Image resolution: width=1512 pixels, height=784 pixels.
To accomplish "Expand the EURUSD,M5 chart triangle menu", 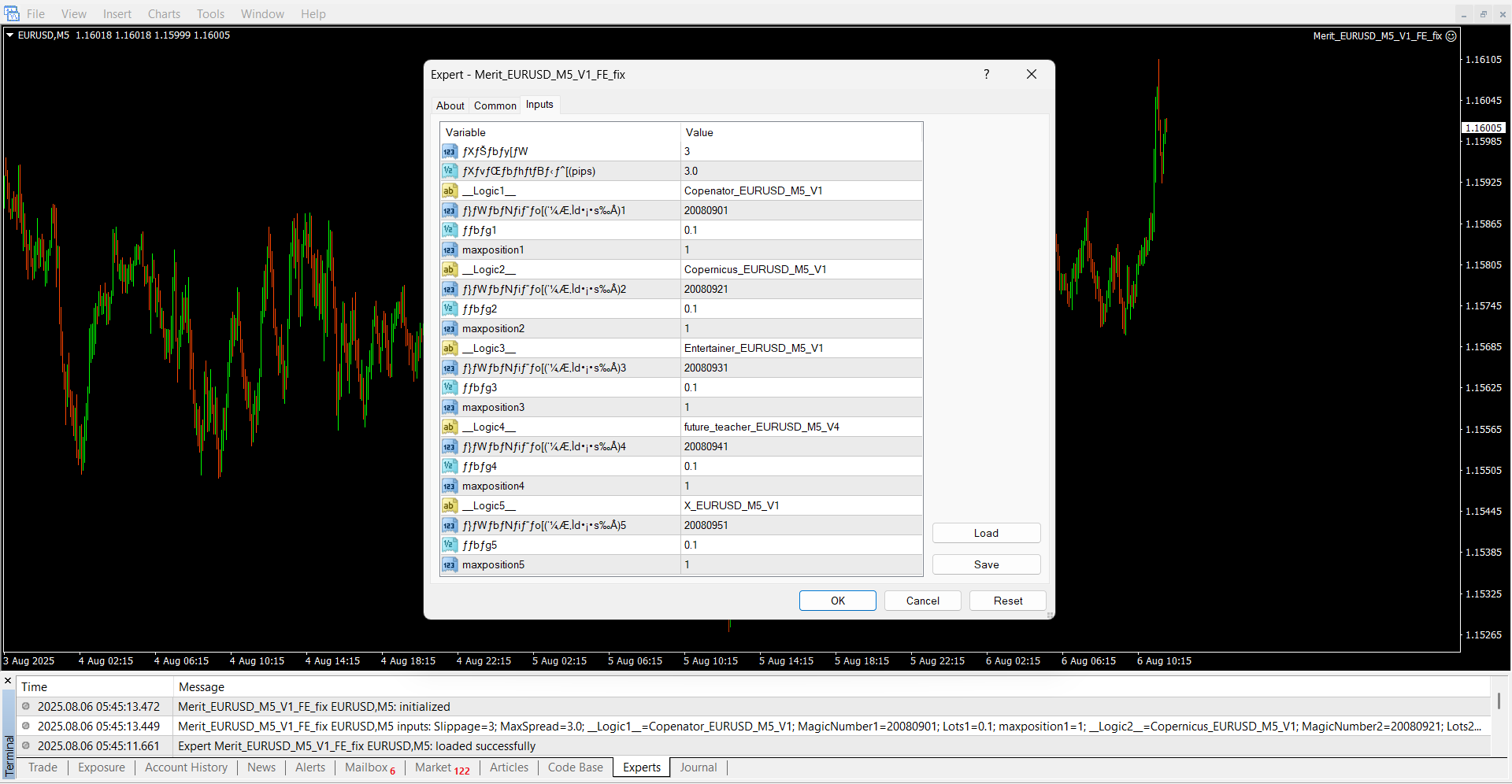I will (10, 35).
